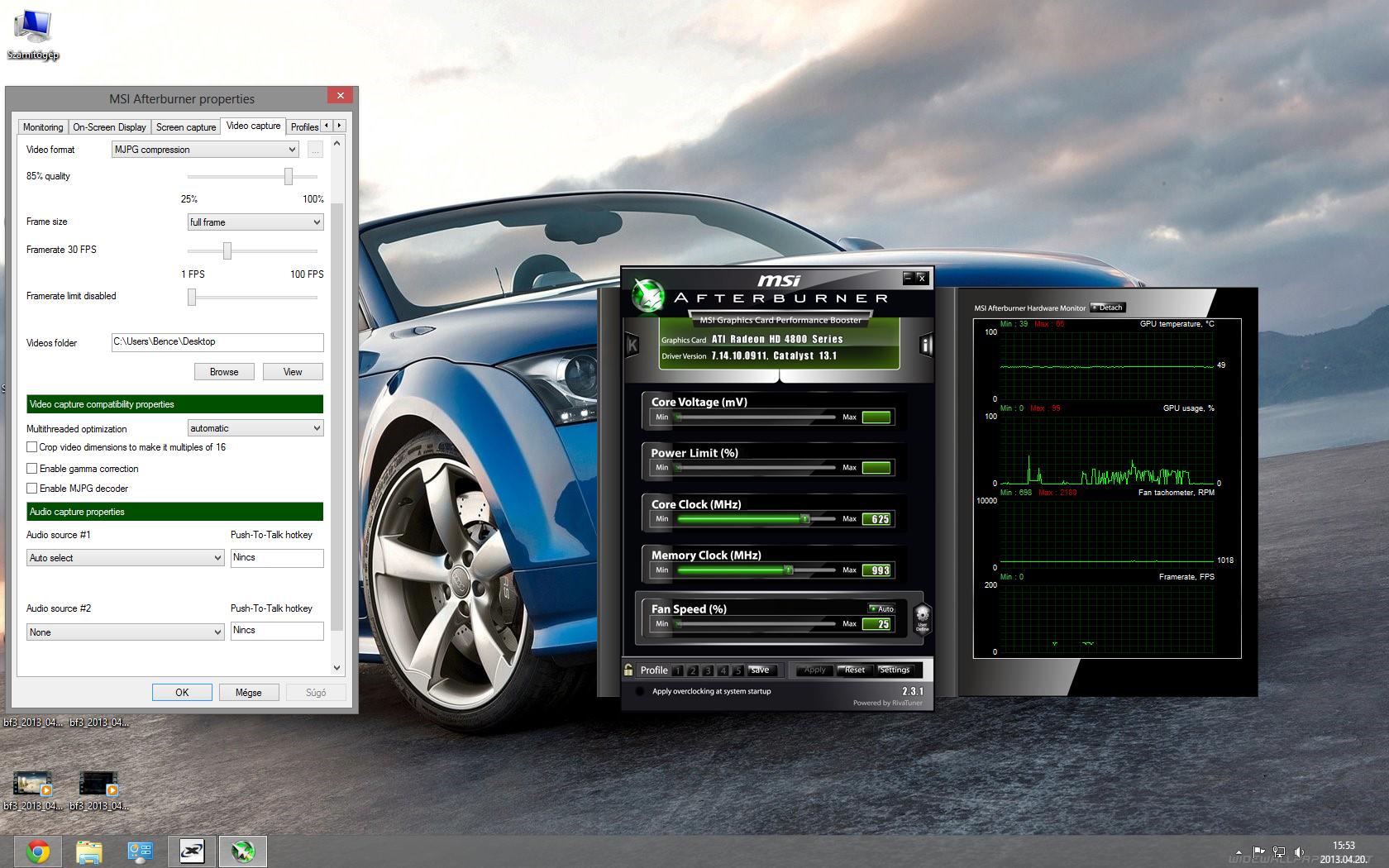Open File Explorer from the taskbar
The height and width of the screenshot is (868, 1389).
tap(88, 851)
